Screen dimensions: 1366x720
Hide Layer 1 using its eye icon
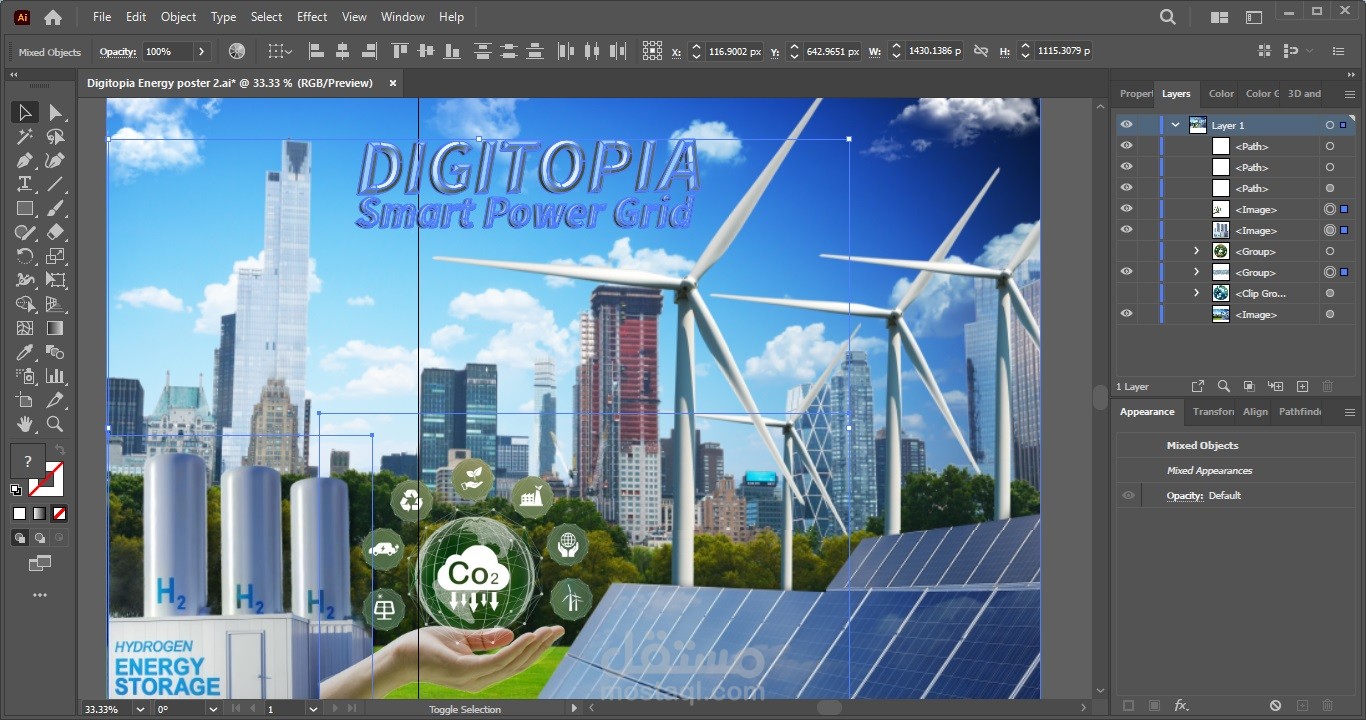pos(1127,125)
